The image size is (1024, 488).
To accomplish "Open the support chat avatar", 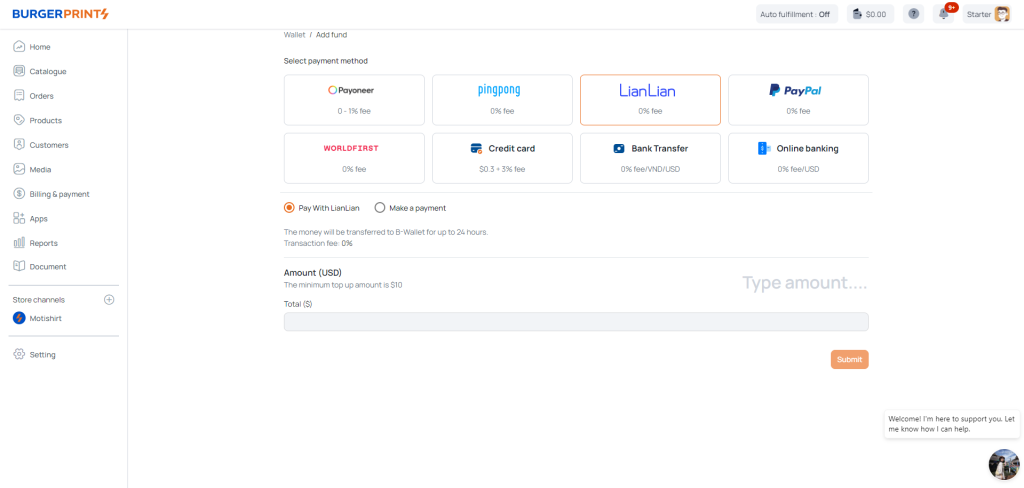I will pyautogui.click(x=1003, y=464).
